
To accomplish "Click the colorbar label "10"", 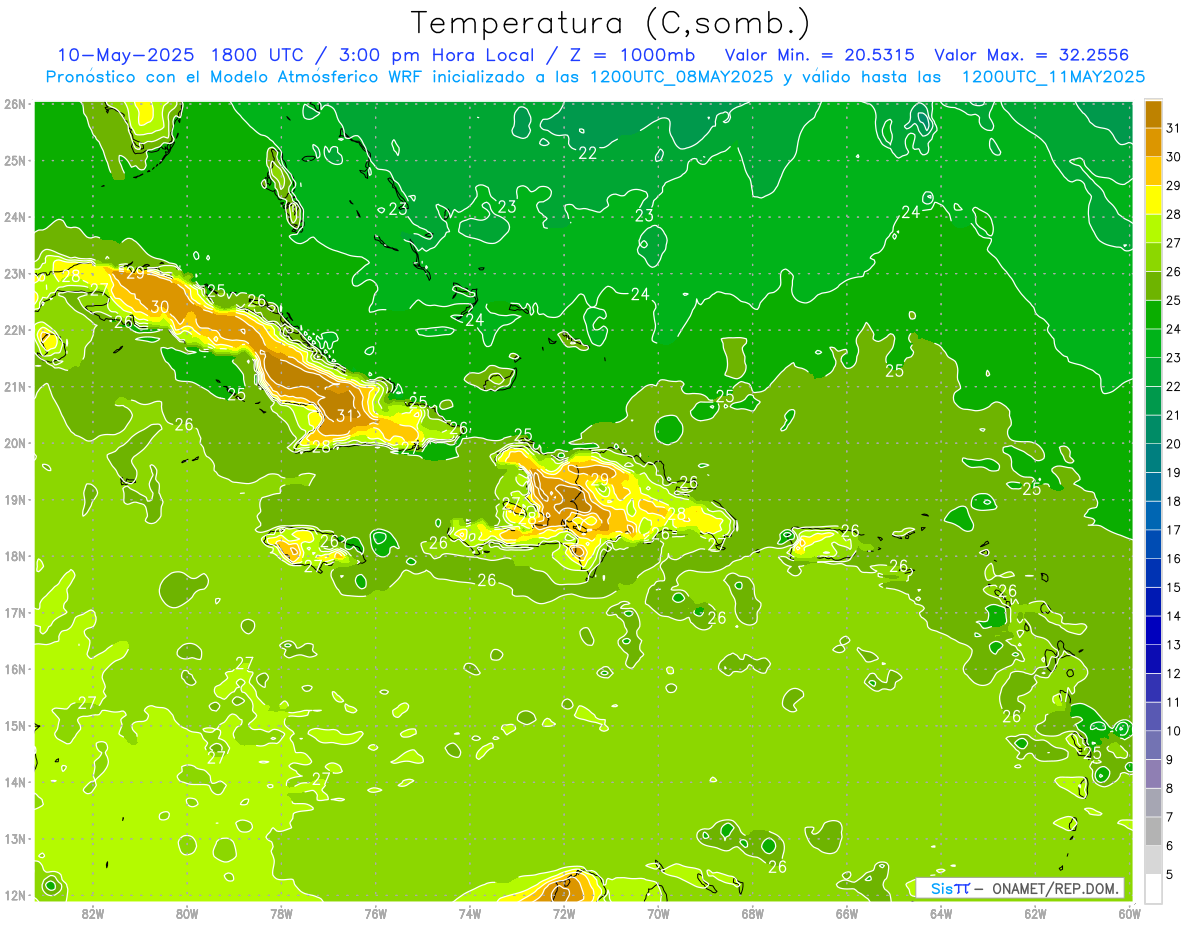I will click(1173, 731).
